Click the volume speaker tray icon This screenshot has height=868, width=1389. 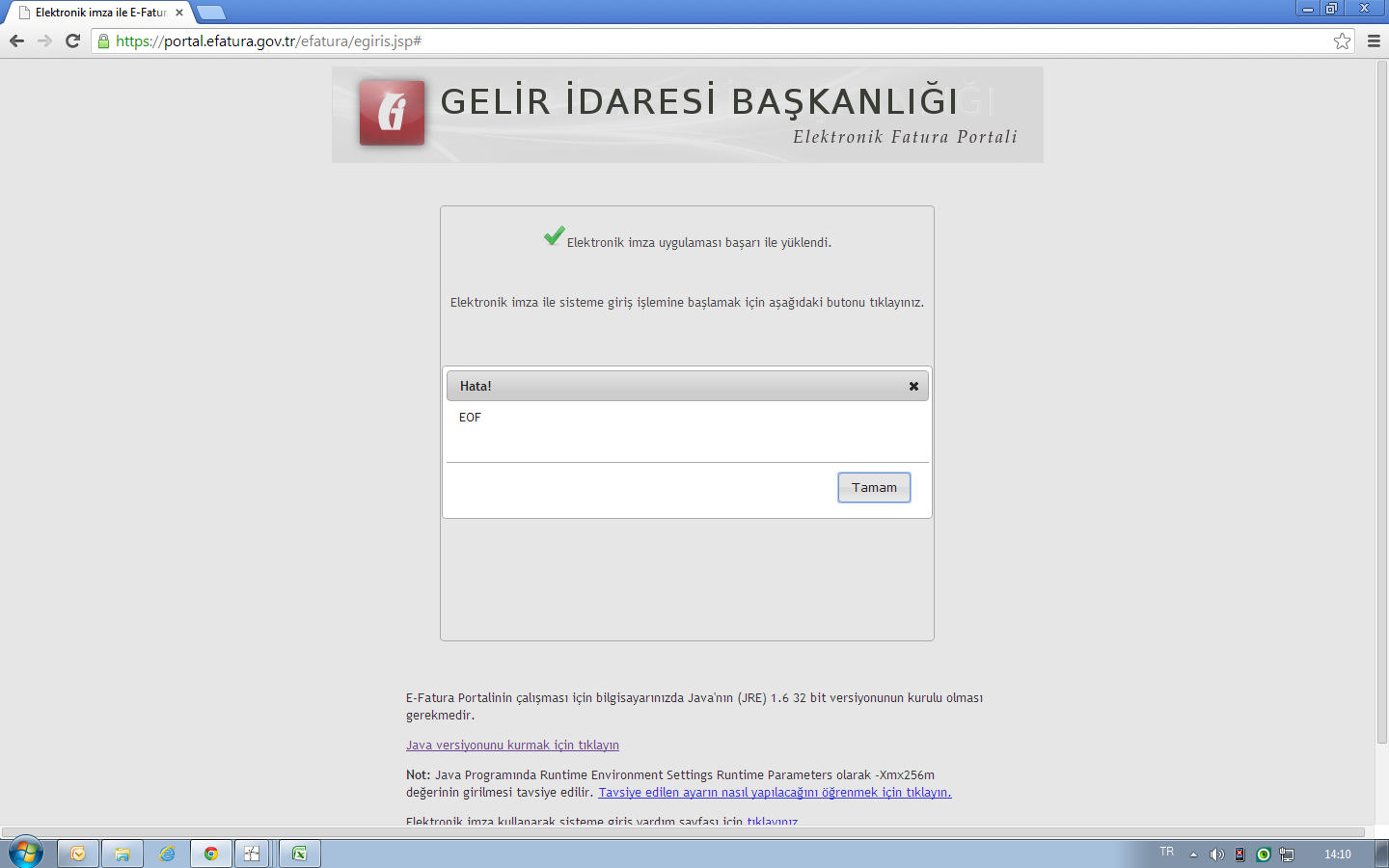[1216, 854]
